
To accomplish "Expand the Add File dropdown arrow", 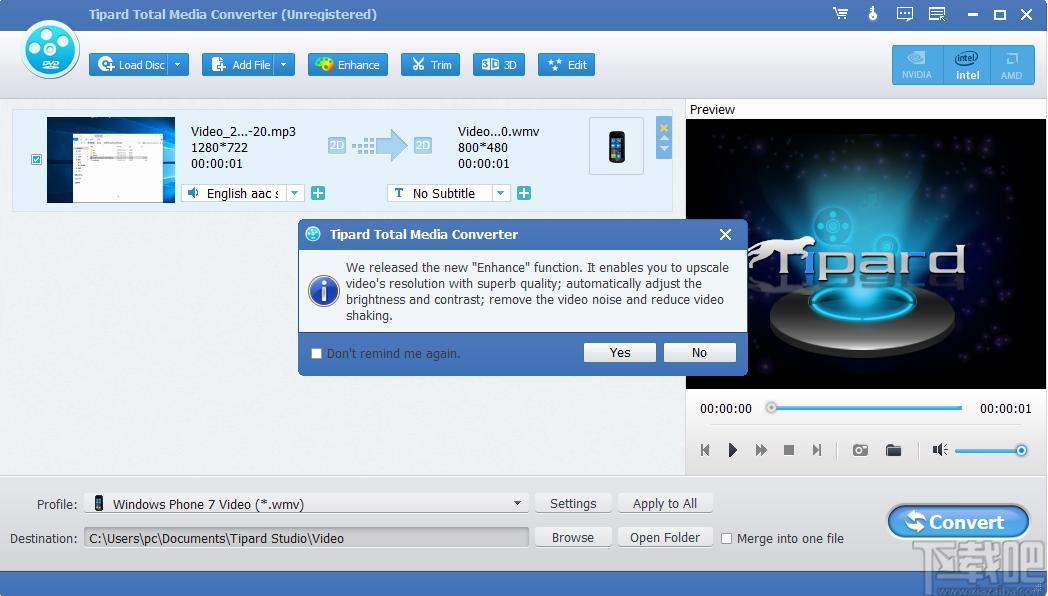I will [x=284, y=65].
